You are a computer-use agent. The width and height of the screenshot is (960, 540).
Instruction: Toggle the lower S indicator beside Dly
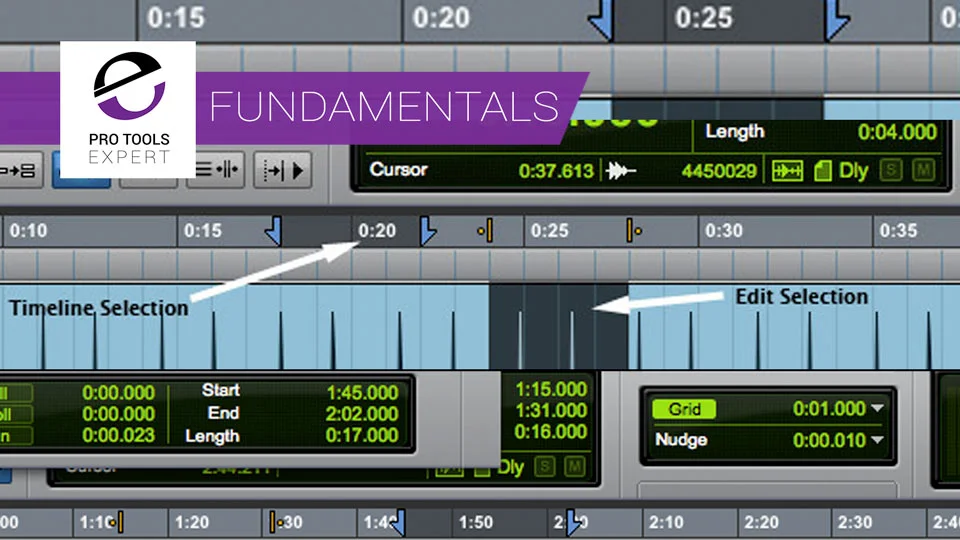click(x=544, y=468)
